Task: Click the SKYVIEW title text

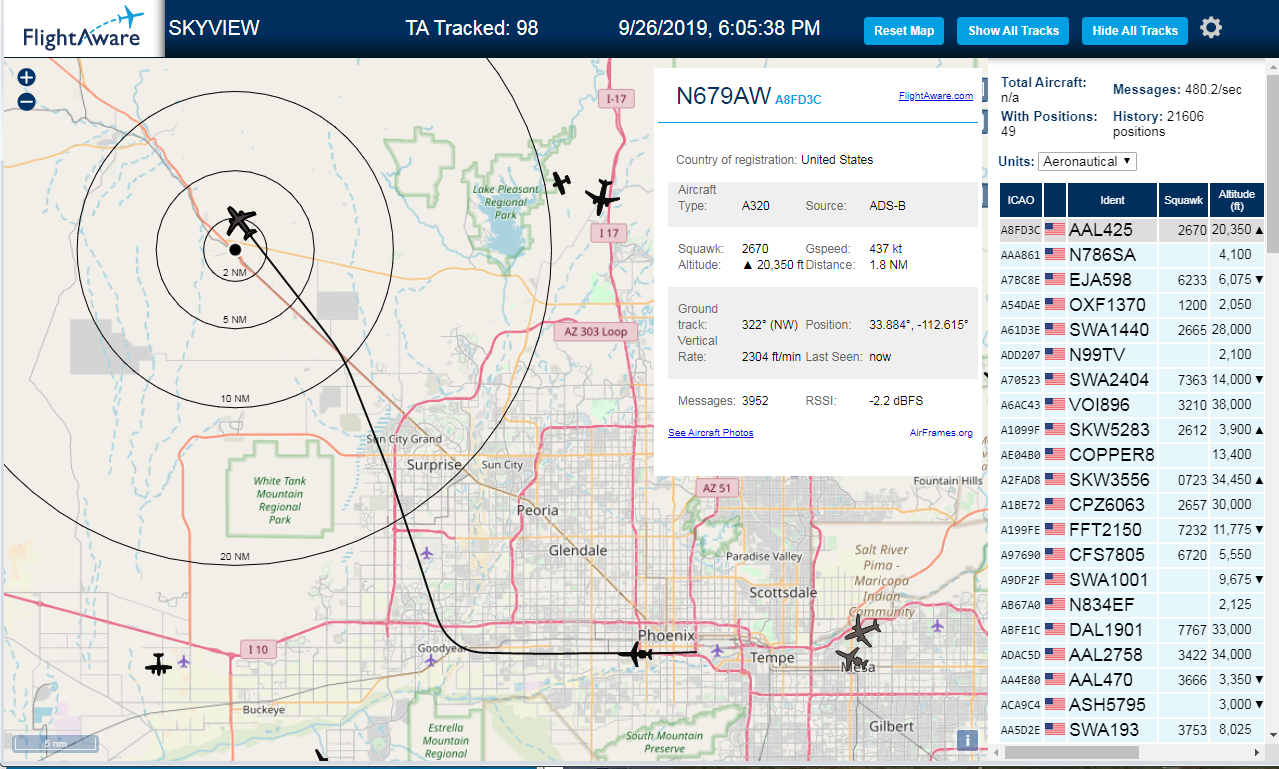Action: (214, 28)
